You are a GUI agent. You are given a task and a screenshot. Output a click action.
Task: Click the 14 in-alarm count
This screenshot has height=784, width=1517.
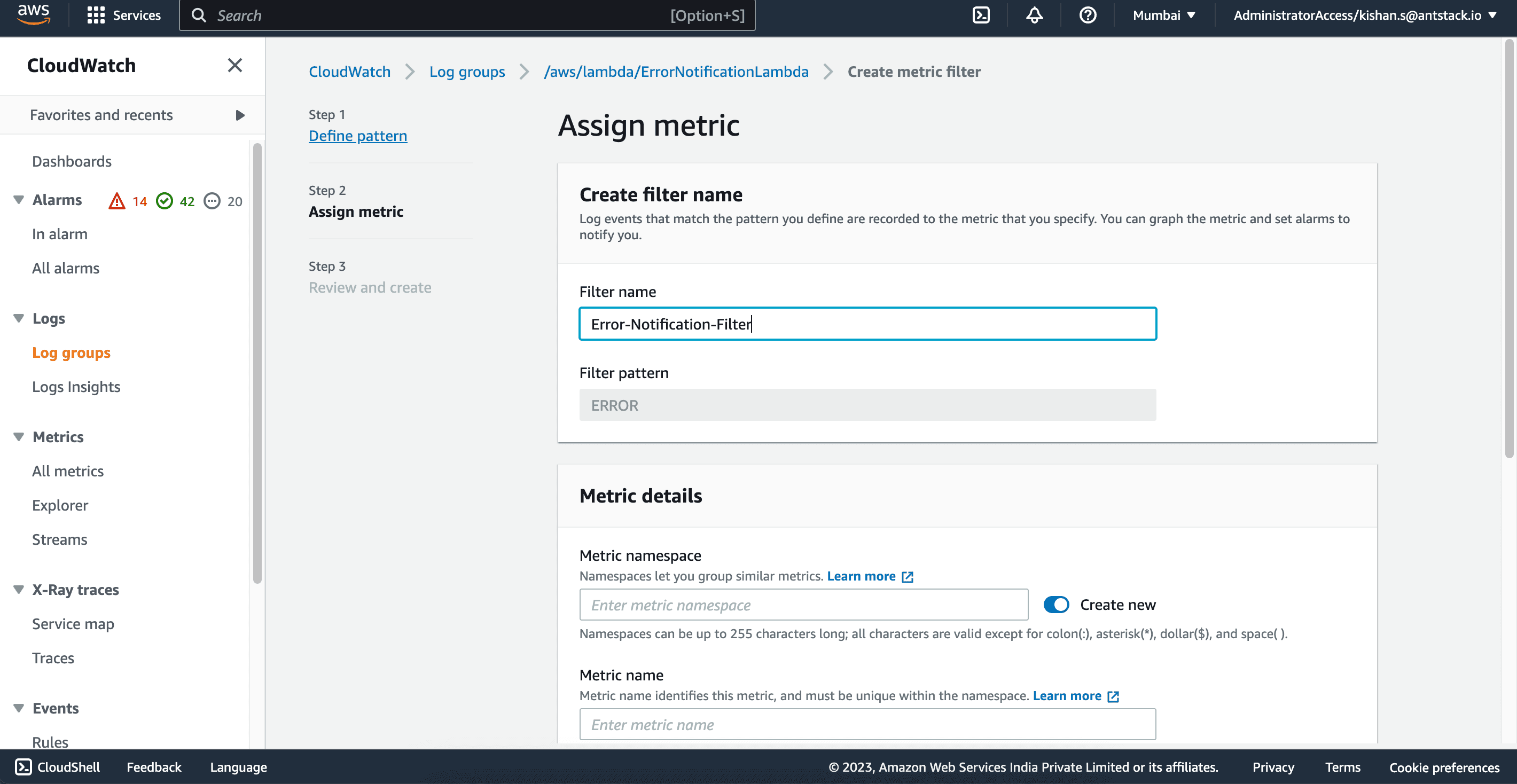[x=139, y=202]
